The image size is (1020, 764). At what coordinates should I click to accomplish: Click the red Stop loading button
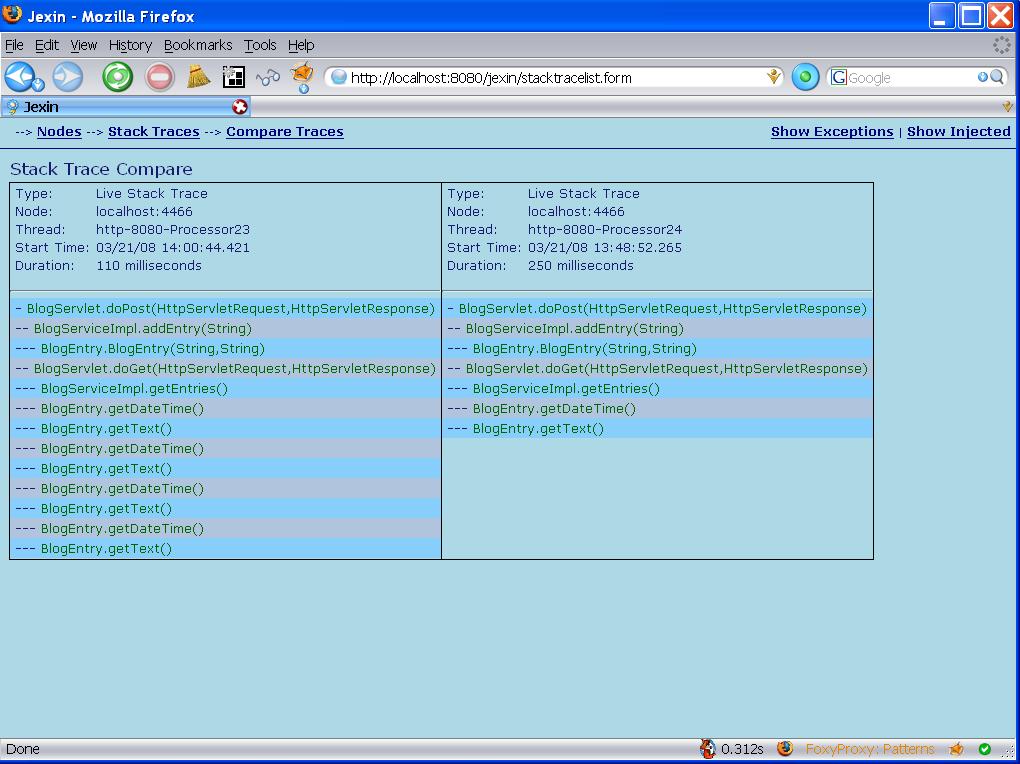coord(159,77)
